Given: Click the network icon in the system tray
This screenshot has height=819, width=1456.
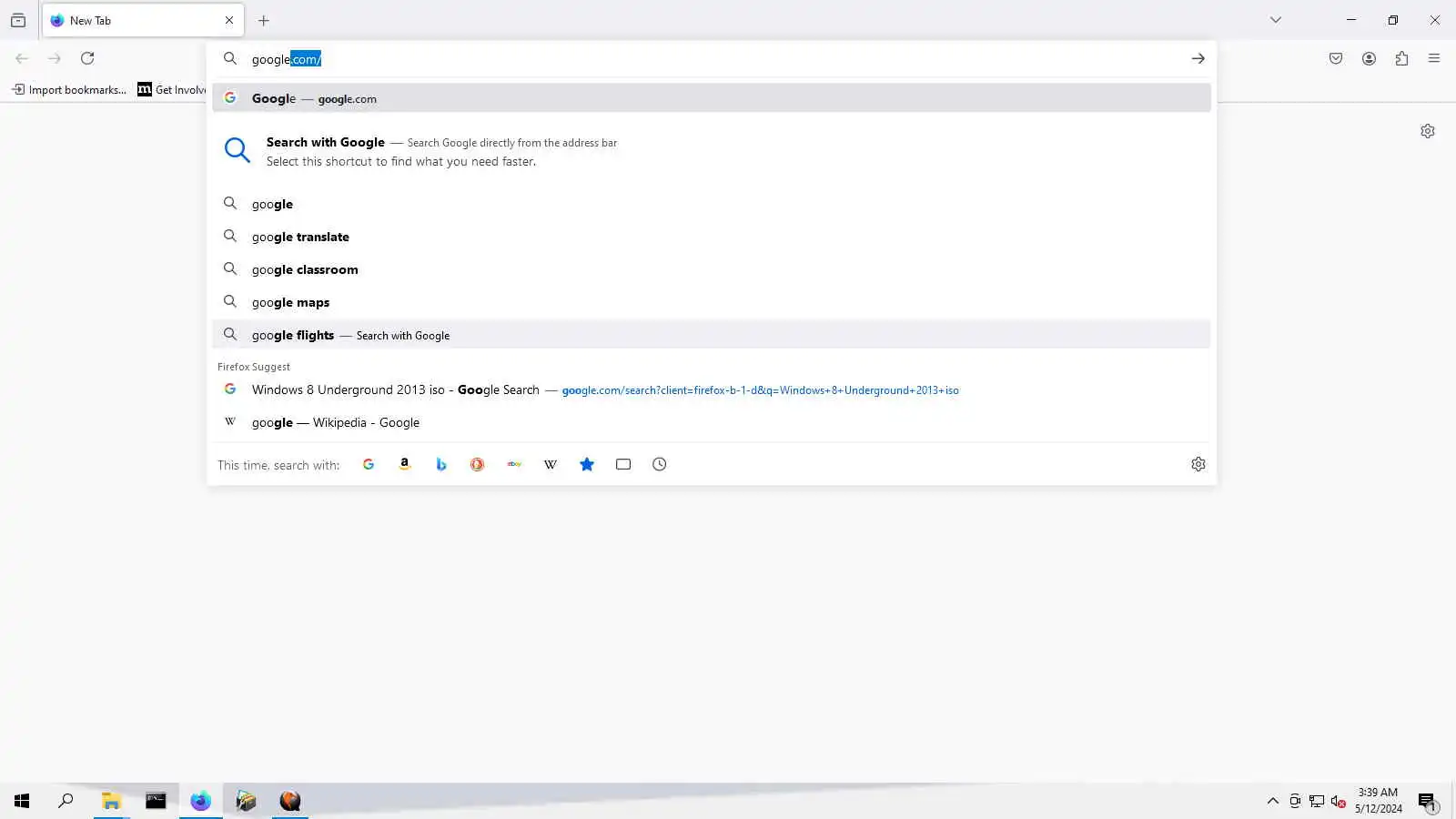Looking at the screenshot, I should click(1317, 801).
